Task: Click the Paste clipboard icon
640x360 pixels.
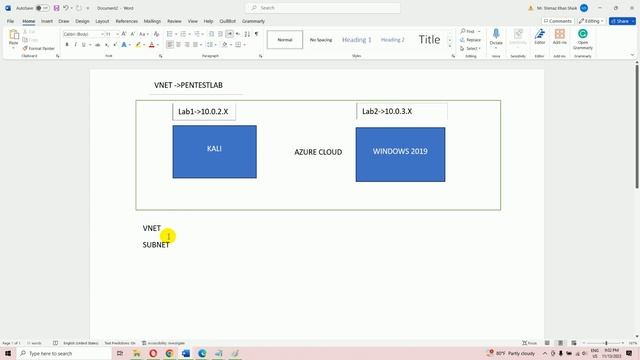Action: [x=13, y=35]
